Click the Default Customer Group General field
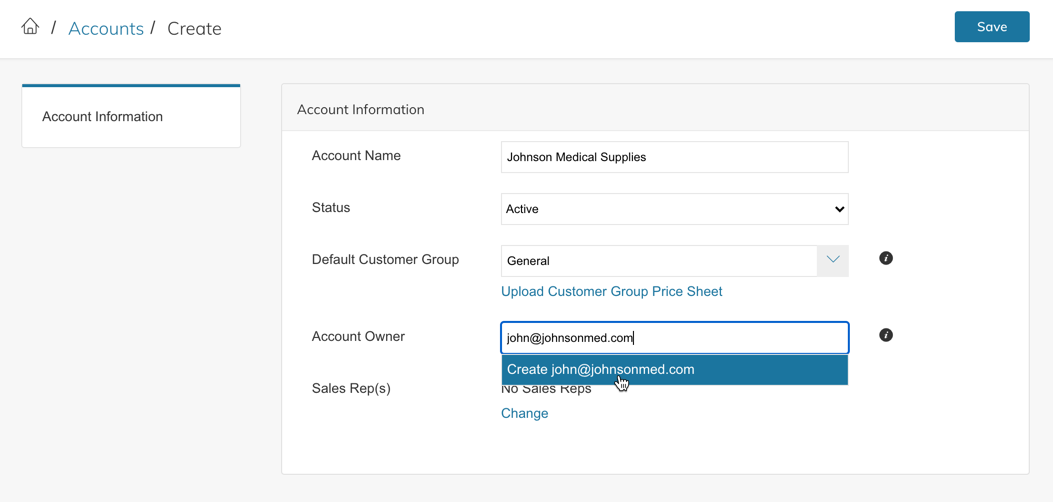Screen dimensions: 1053x502 point(658,261)
